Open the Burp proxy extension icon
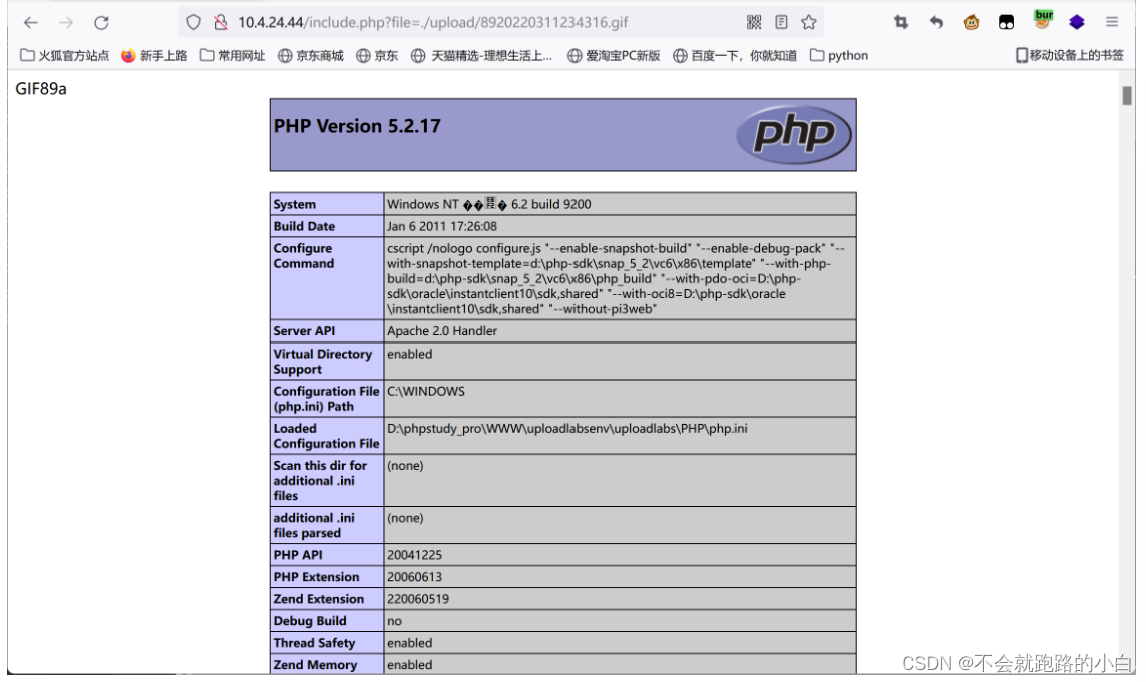Image resolution: width=1146 pixels, height=682 pixels. click(x=1043, y=20)
